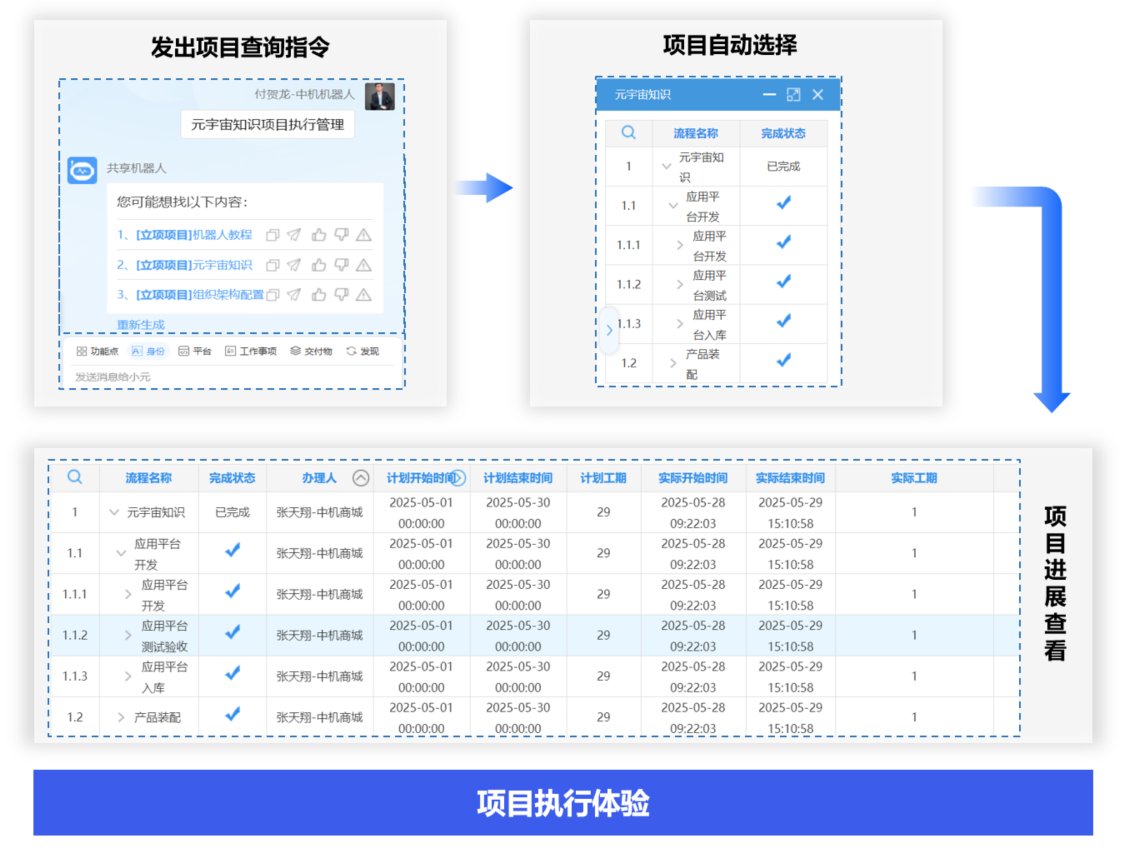Click copy icon next to 机器人教程
The height and width of the screenshot is (854, 1136).
272,235
